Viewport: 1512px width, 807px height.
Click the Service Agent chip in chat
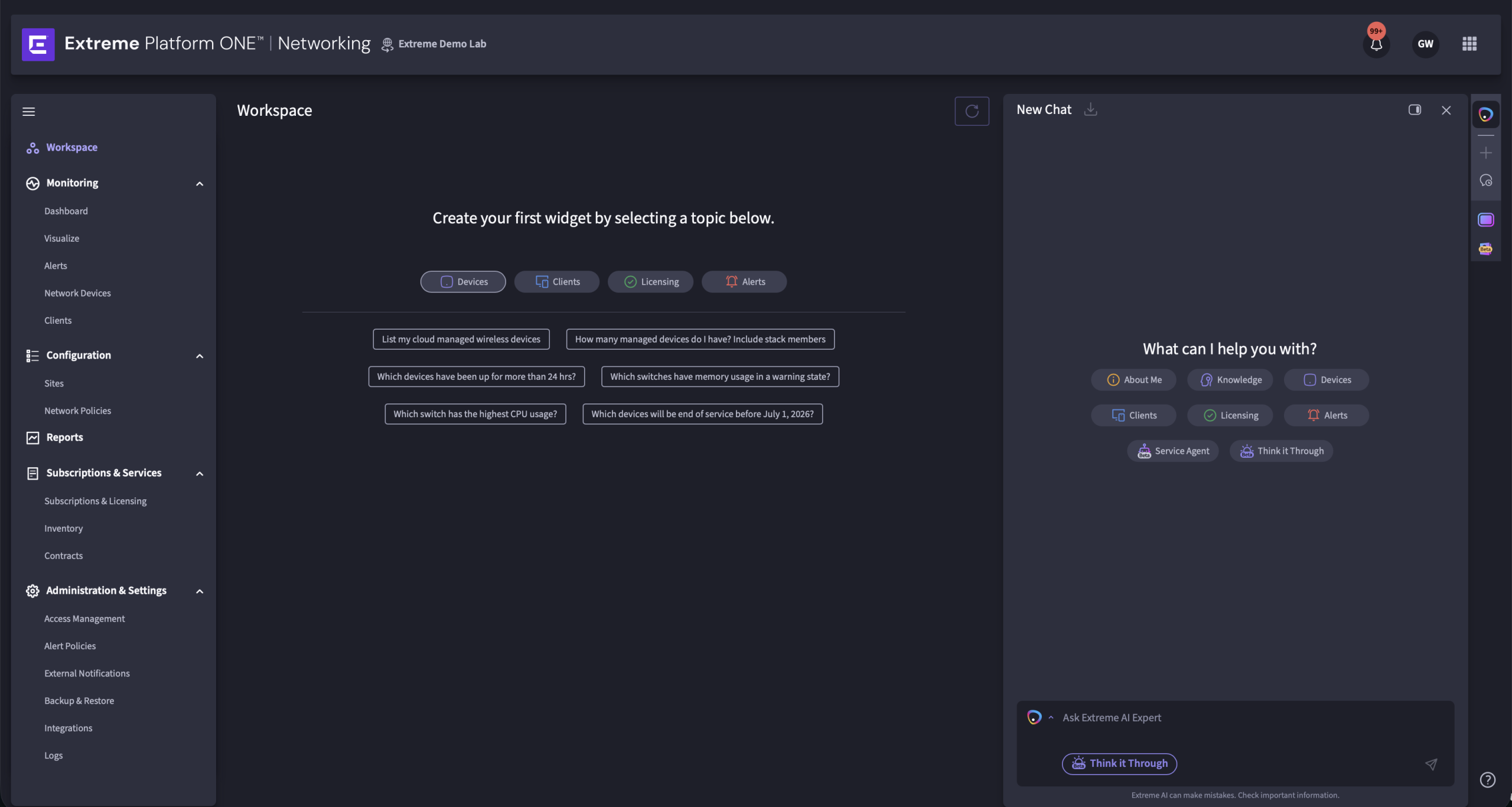[x=1173, y=451]
